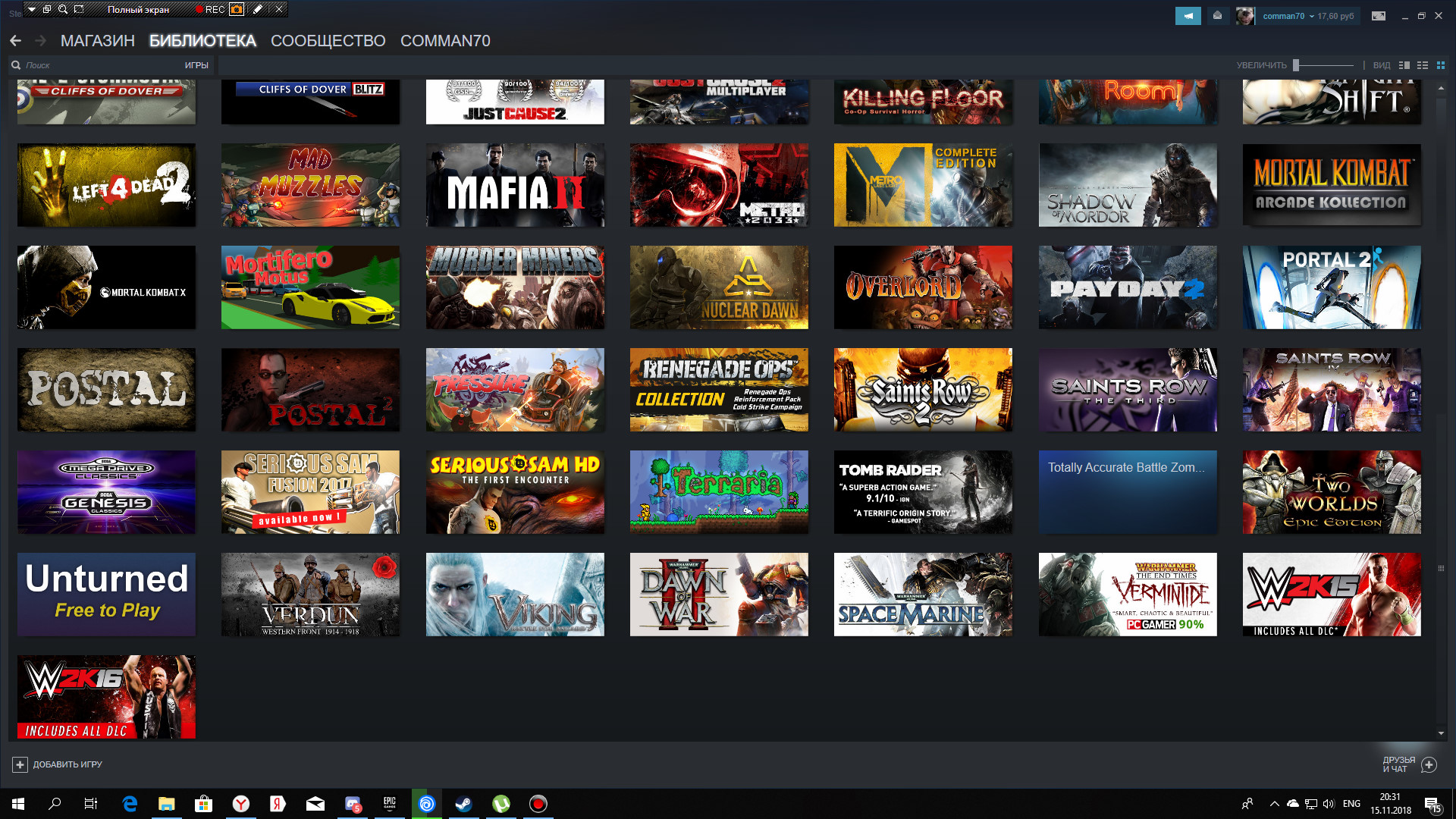Click the search magnifier icon

coord(16,65)
